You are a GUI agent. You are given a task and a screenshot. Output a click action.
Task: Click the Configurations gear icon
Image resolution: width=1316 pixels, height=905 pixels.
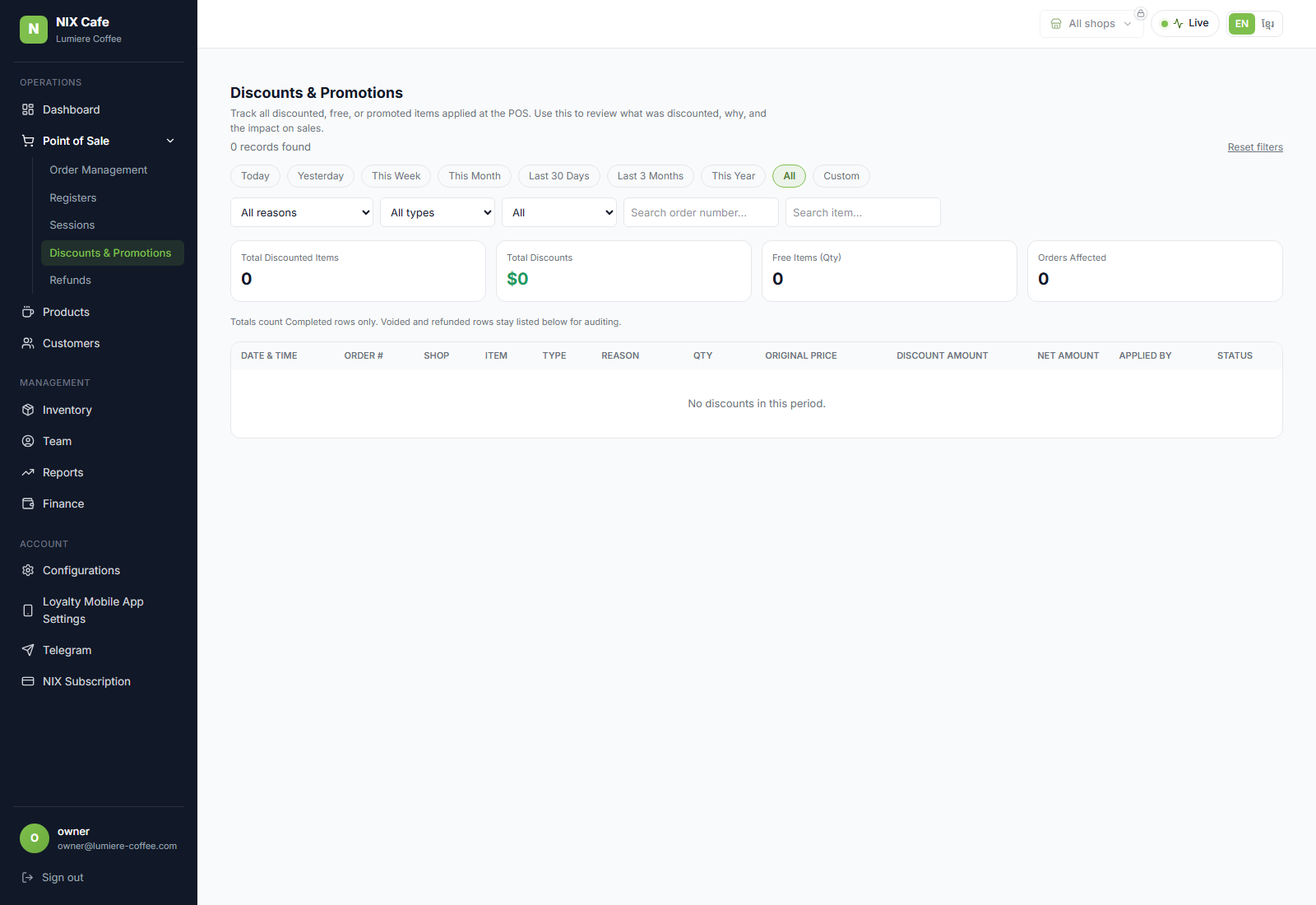pos(28,570)
